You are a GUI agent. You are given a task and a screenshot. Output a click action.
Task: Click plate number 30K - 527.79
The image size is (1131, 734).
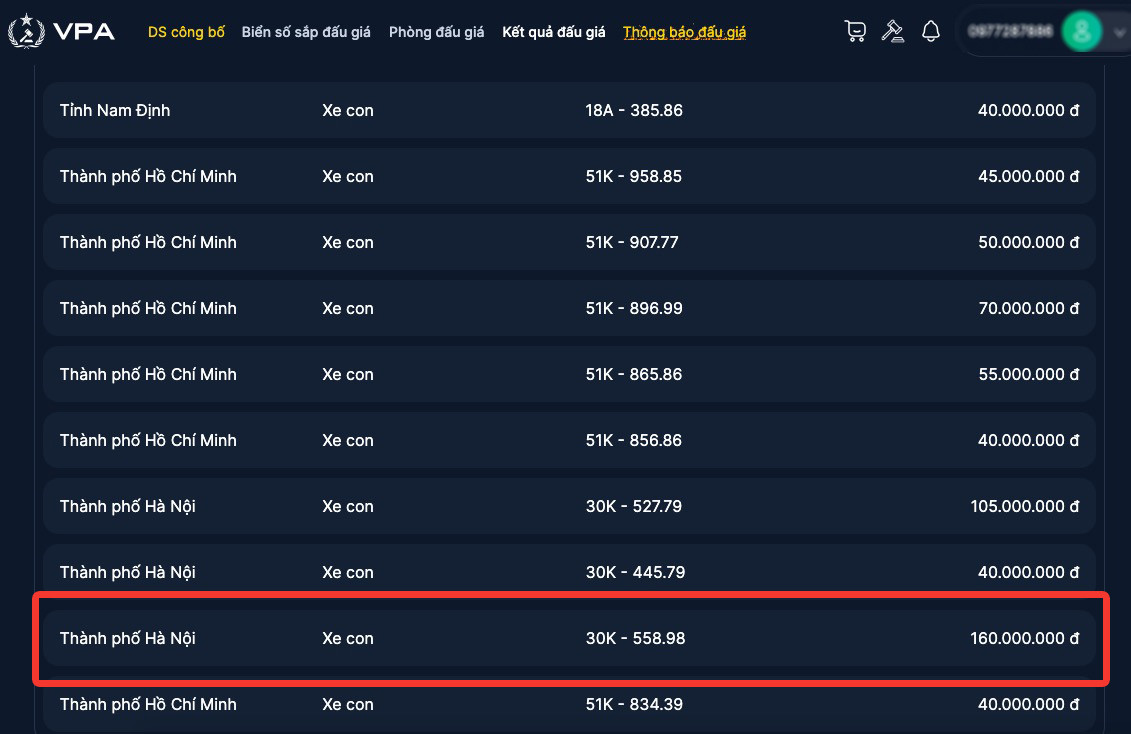633,506
